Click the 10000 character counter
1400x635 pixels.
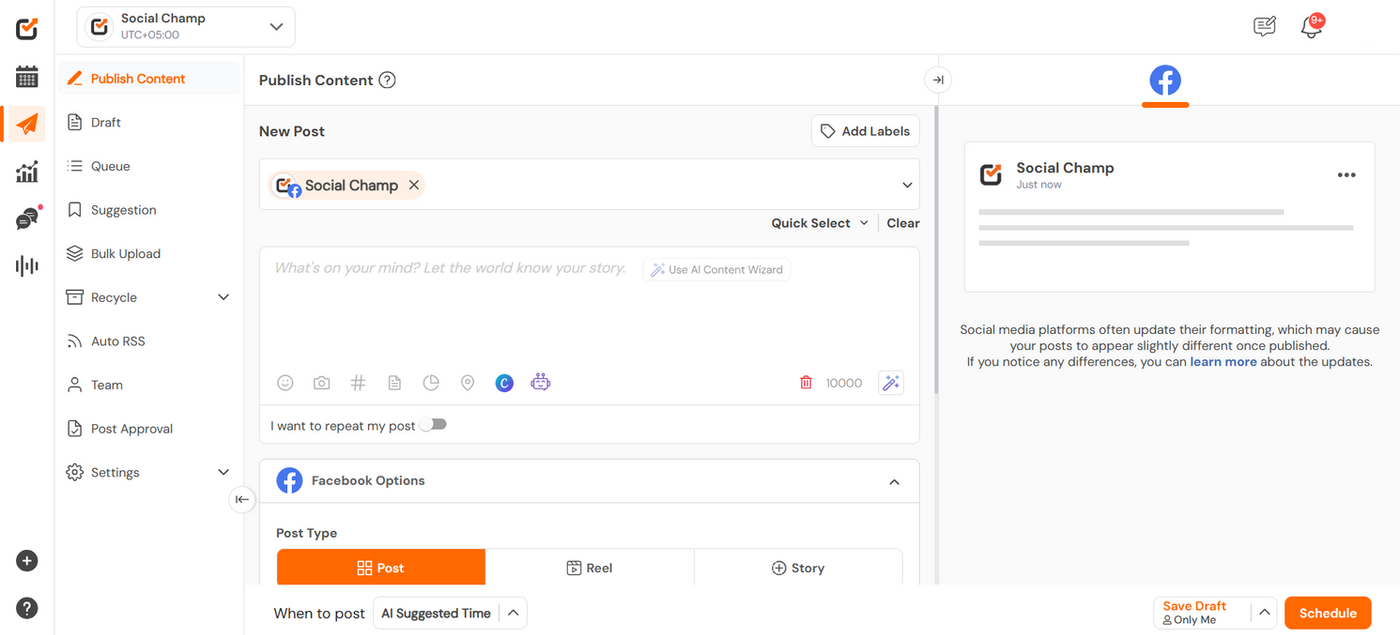[x=844, y=383]
